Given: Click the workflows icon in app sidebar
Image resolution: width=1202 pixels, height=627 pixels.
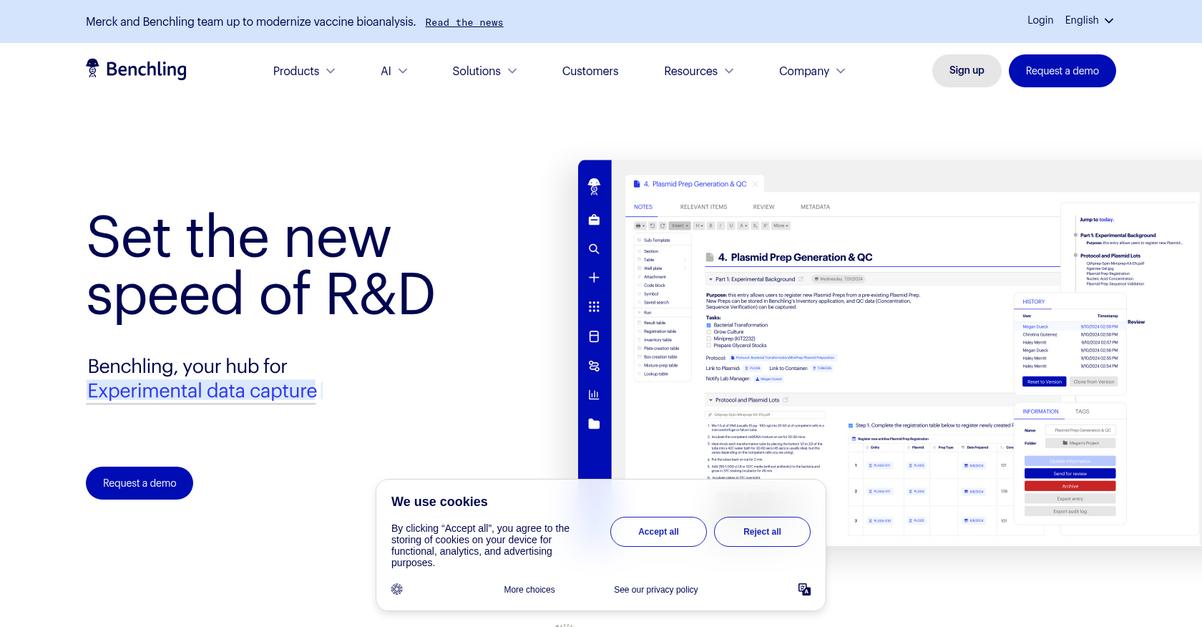Looking at the screenshot, I should 594,366.
